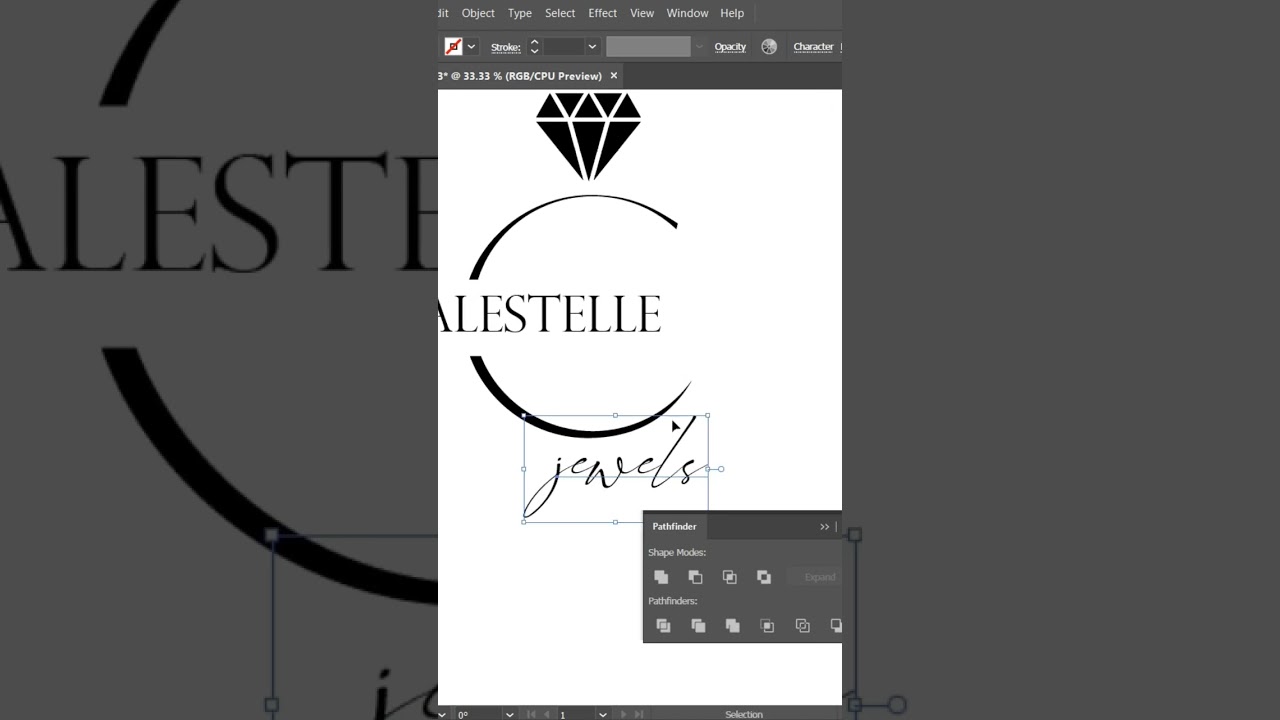Image resolution: width=1280 pixels, height=720 pixels.
Task: Open the artboard number dropdown
Action: (602, 714)
